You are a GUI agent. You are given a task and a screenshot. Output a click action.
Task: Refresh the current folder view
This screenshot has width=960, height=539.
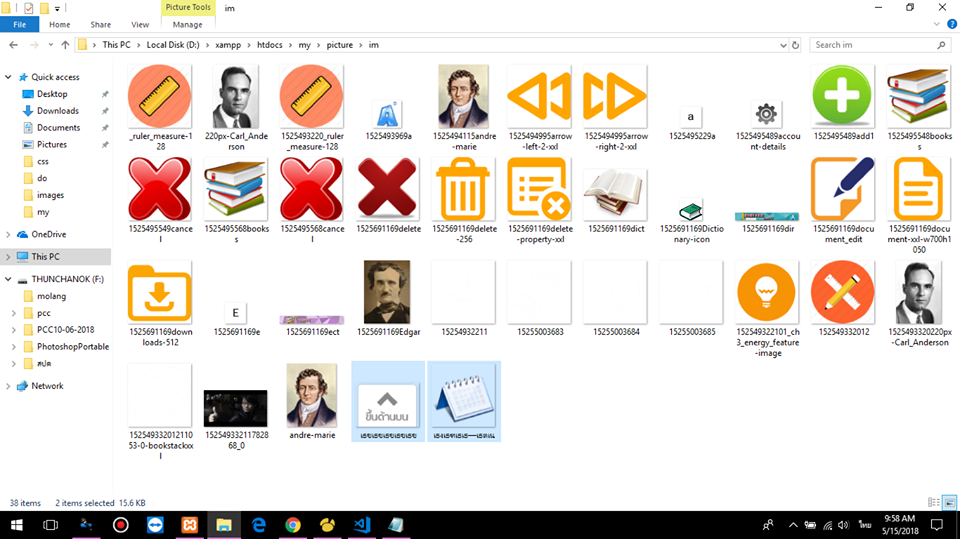coord(795,45)
